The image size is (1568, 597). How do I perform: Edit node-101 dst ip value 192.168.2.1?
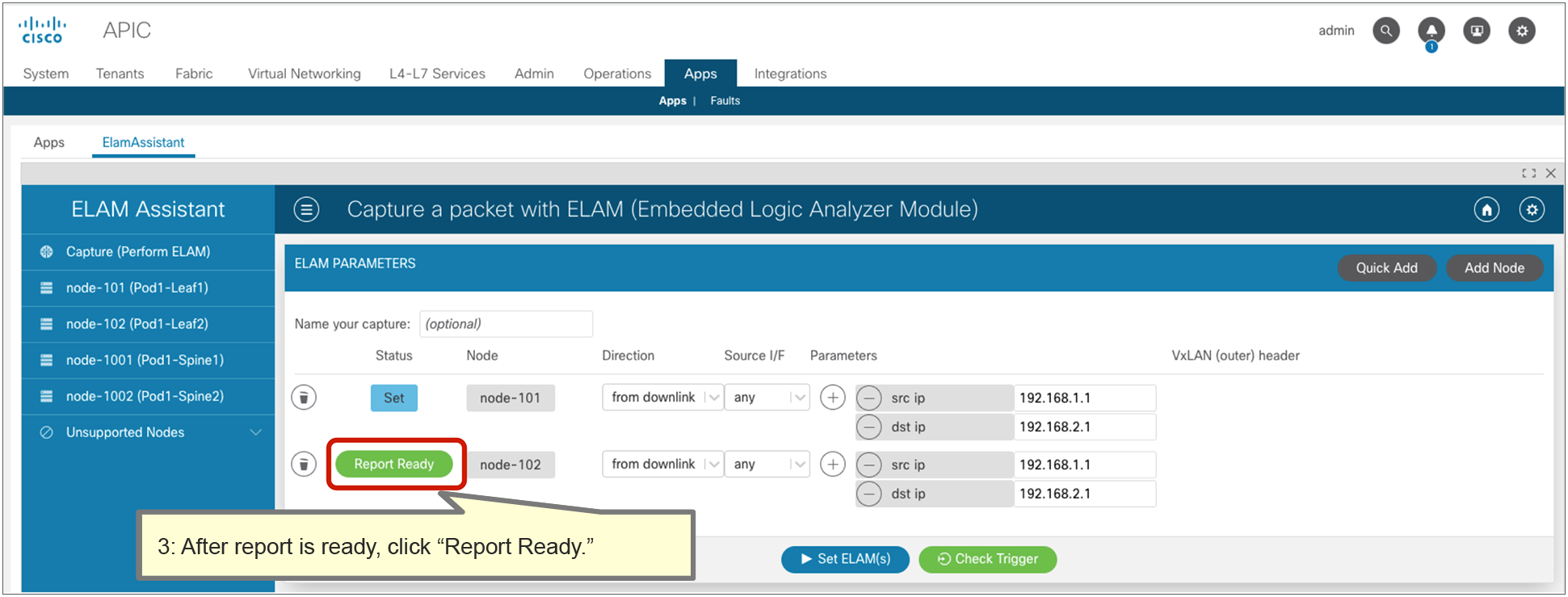point(1085,427)
